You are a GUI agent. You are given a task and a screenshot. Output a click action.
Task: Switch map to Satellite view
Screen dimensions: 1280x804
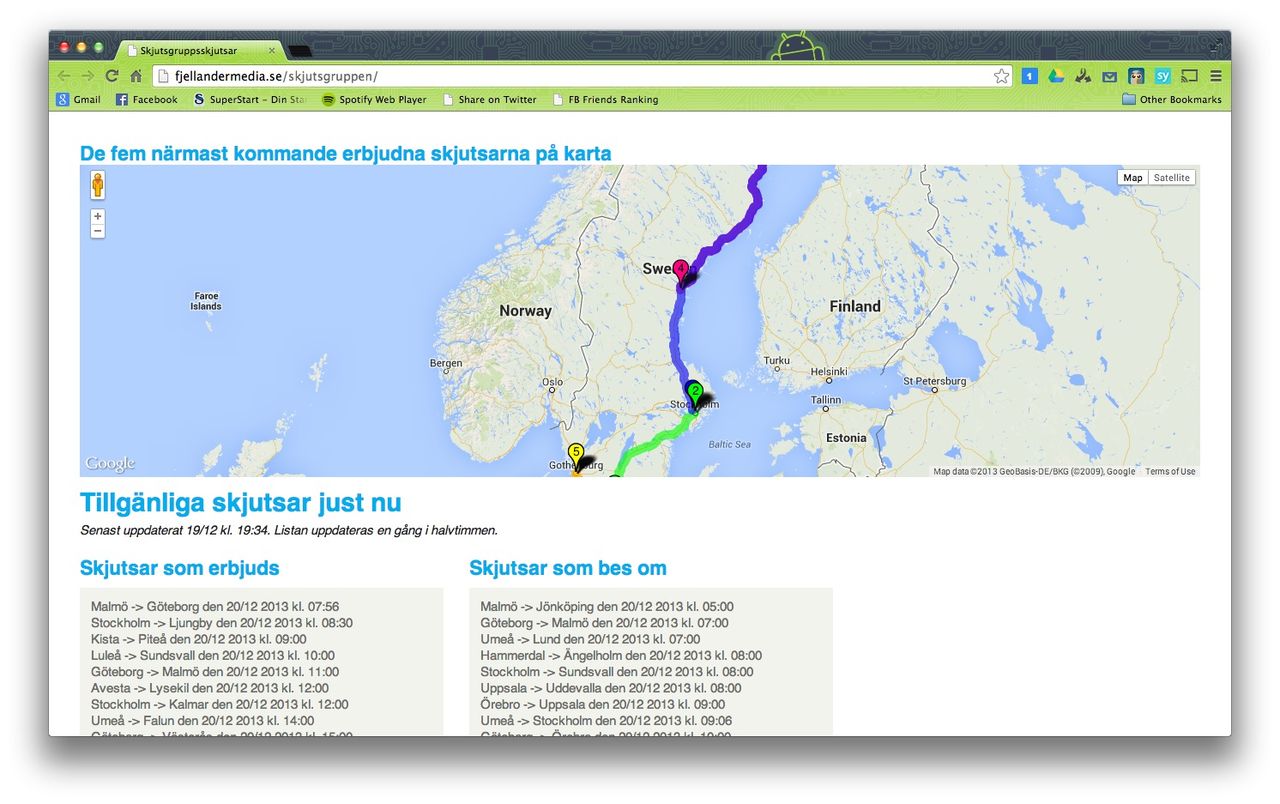1171,178
